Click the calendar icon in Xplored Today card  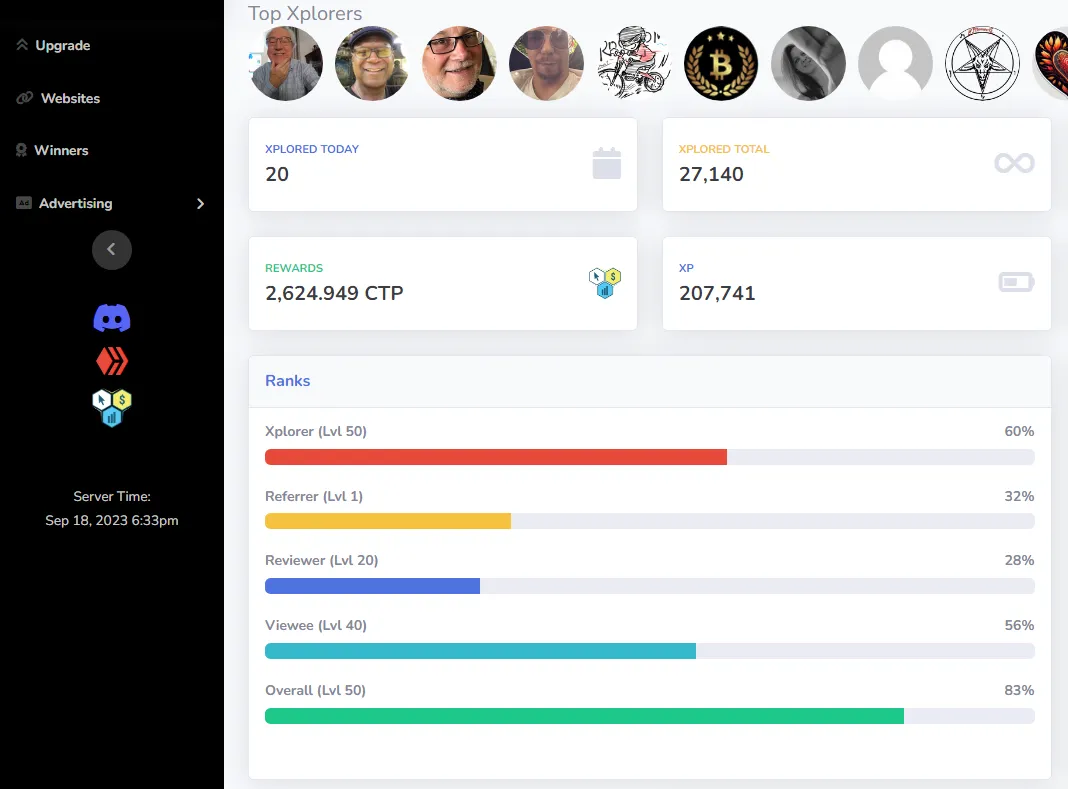pyautogui.click(x=607, y=164)
